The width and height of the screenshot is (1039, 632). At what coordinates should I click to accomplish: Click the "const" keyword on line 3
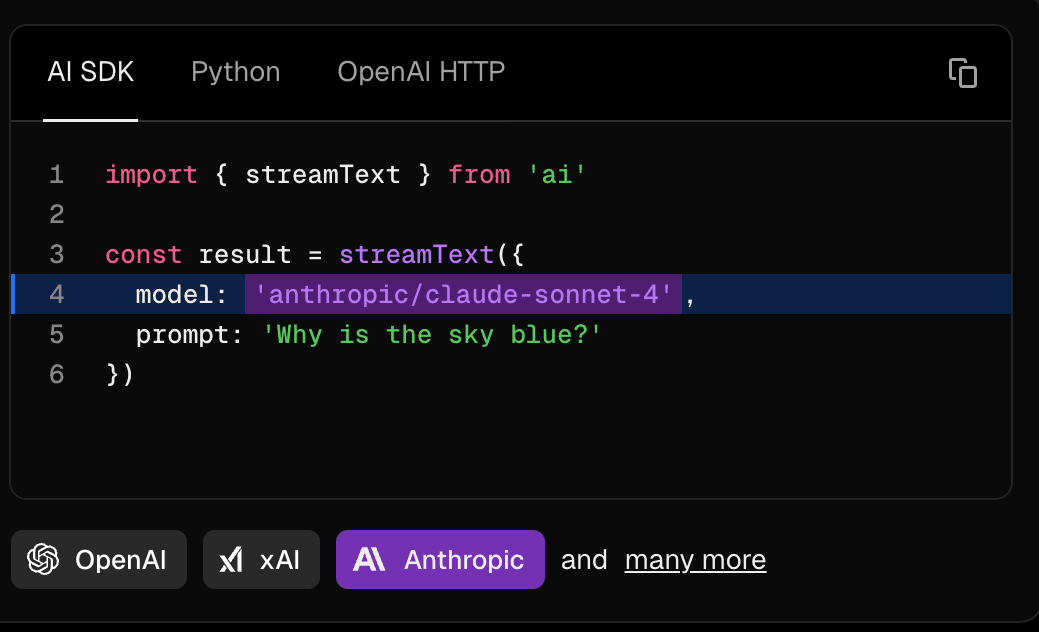click(143, 255)
